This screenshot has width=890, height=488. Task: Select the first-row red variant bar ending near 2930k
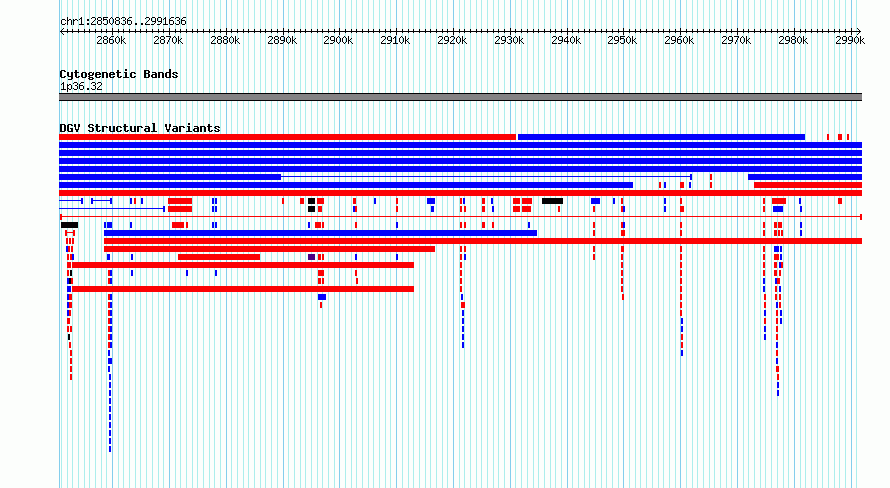coord(287,137)
